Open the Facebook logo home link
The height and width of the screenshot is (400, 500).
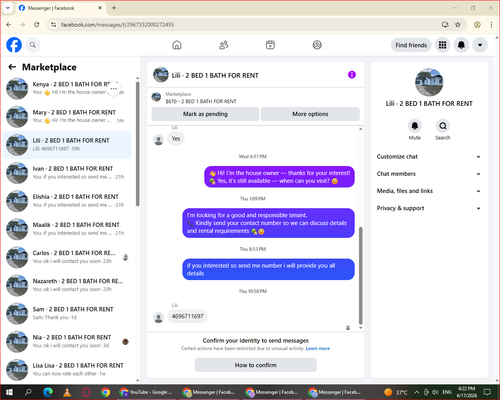14,45
